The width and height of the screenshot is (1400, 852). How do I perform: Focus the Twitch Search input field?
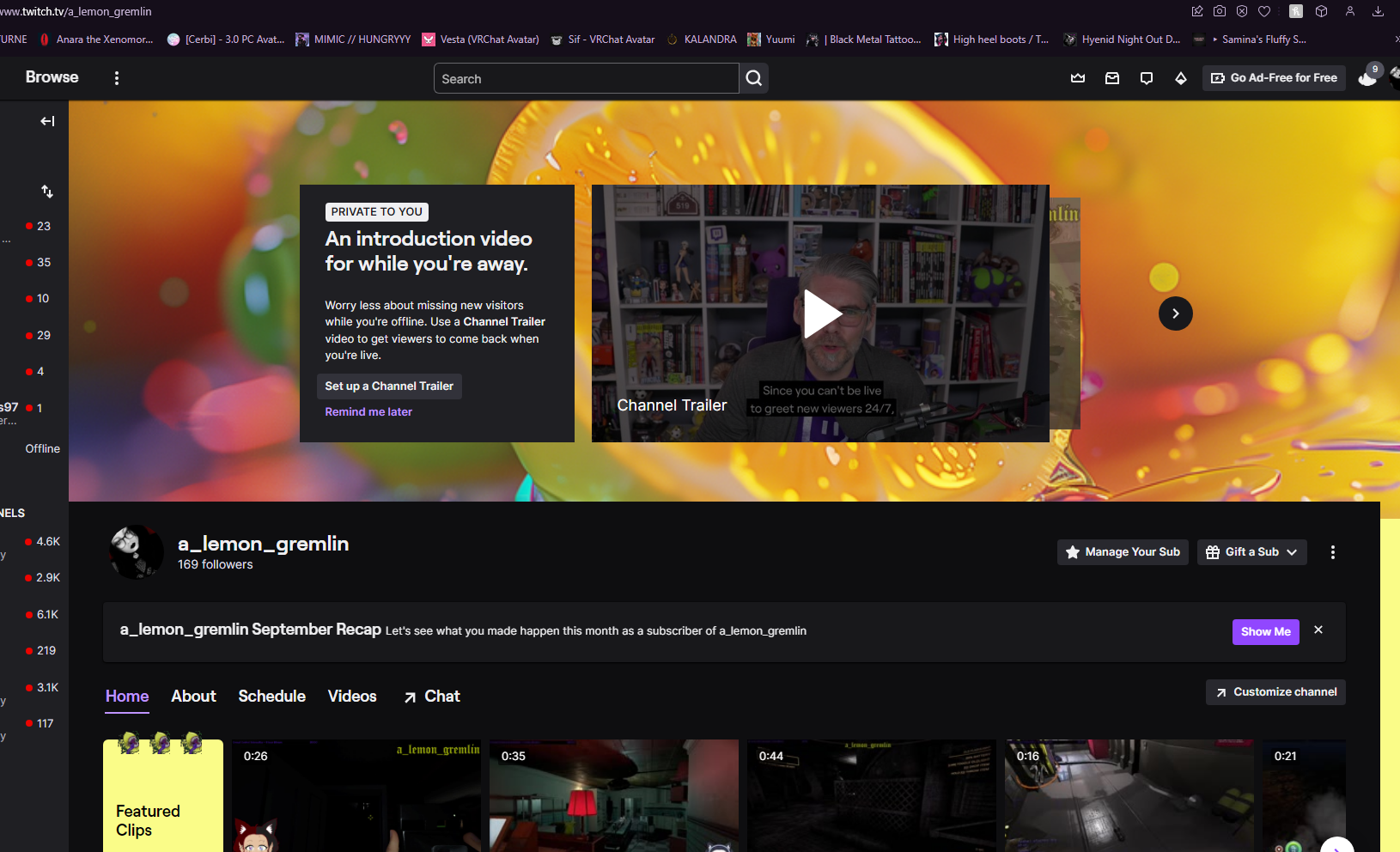pos(587,78)
